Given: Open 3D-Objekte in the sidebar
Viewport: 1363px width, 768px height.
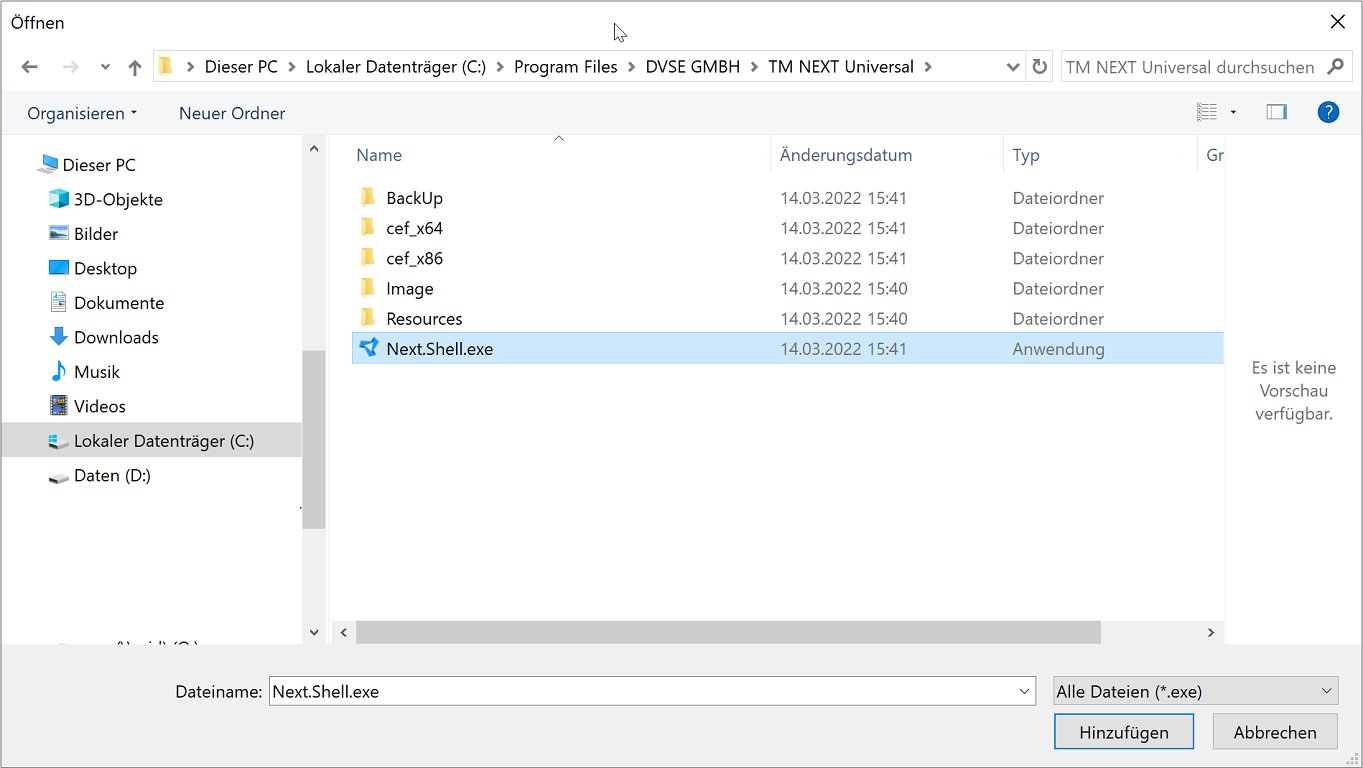Looking at the screenshot, I should (x=118, y=199).
